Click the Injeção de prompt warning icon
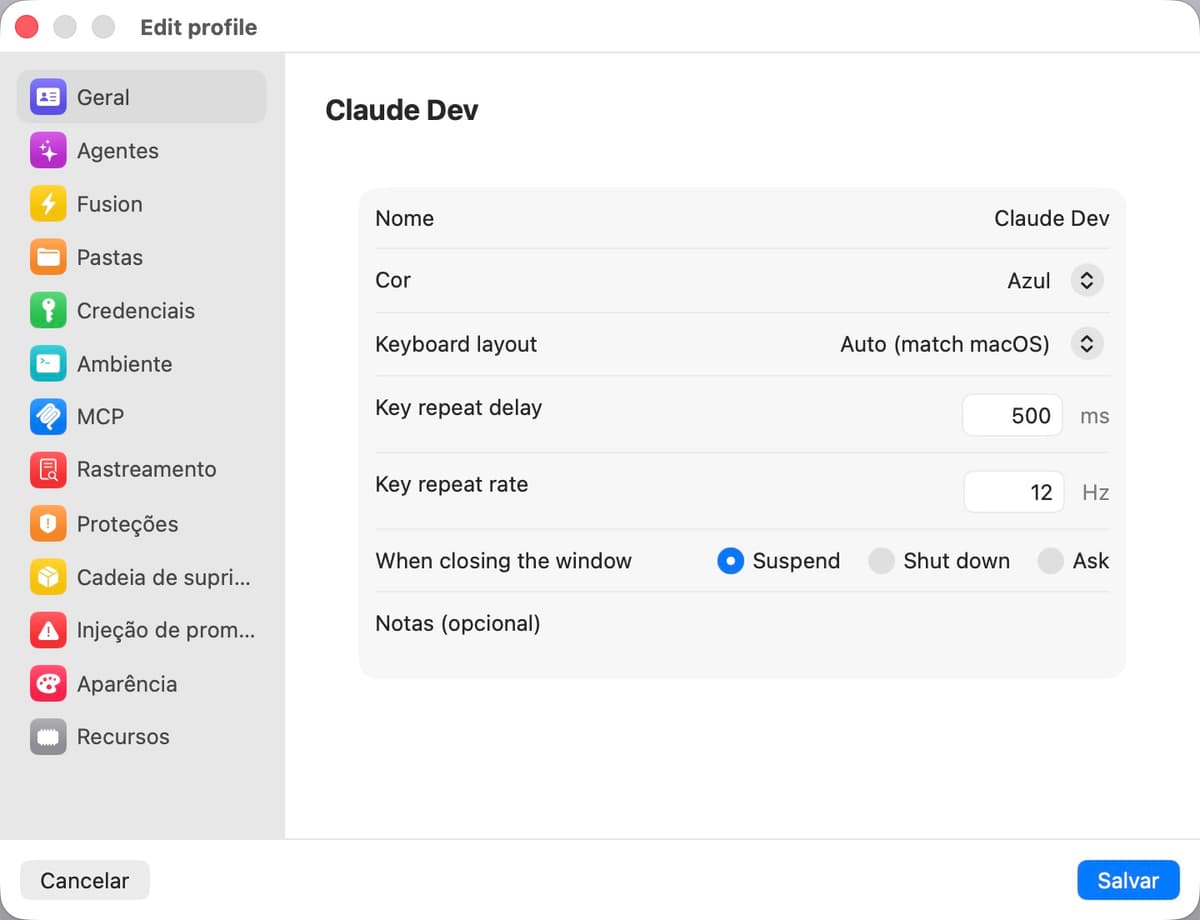This screenshot has height=920, width=1200. [x=48, y=631]
